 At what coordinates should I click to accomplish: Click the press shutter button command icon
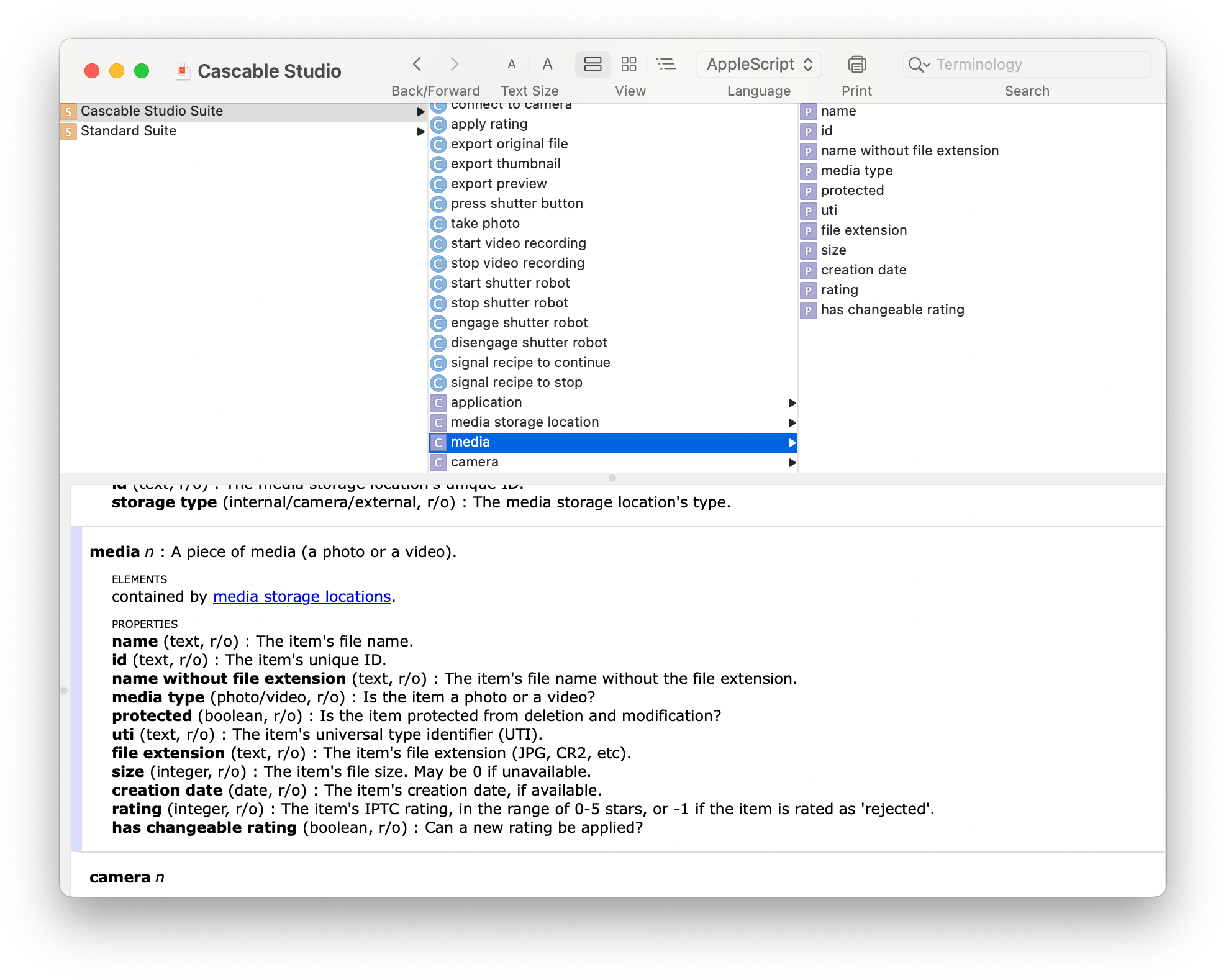[x=438, y=204]
